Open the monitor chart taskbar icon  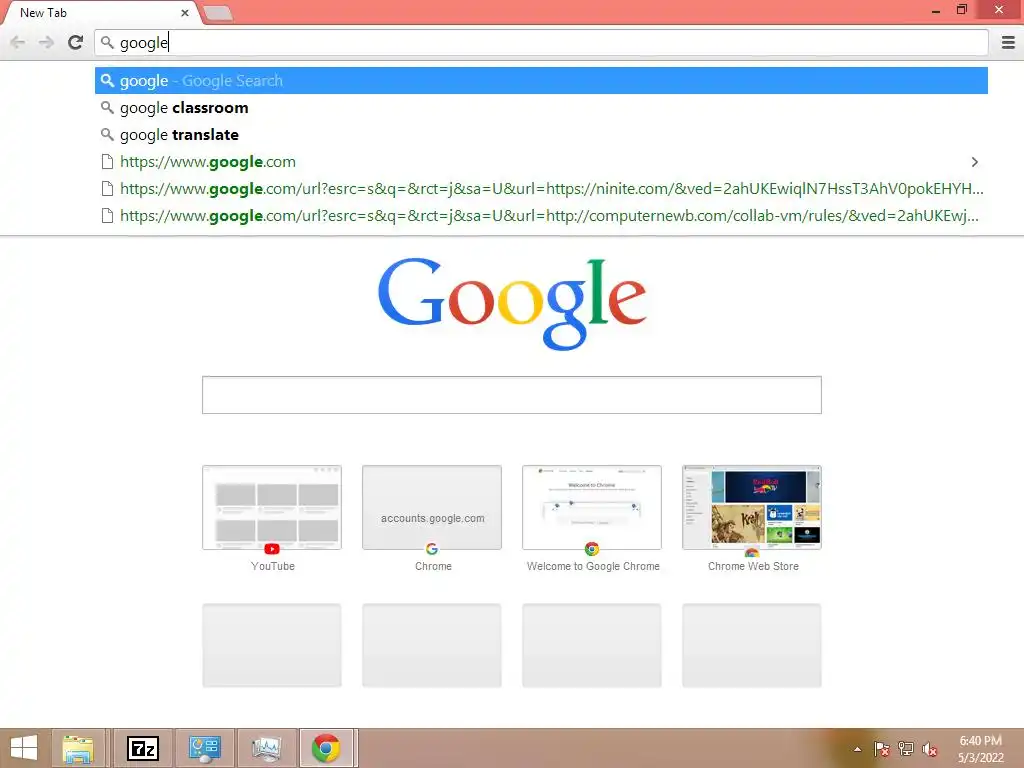[266, 748]
